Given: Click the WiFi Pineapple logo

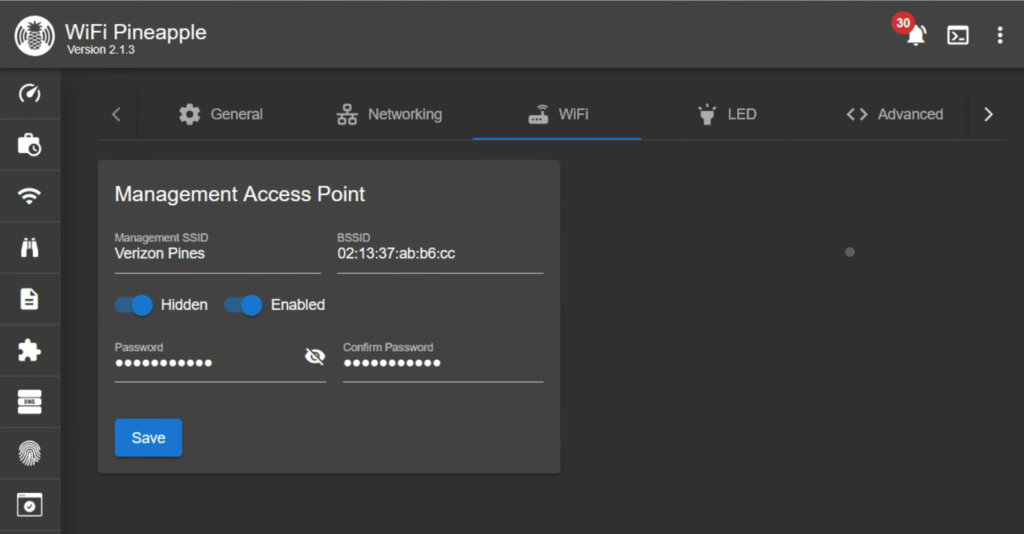Looking at the screenshot, I should pyautogui.click(x=35, y=36).
